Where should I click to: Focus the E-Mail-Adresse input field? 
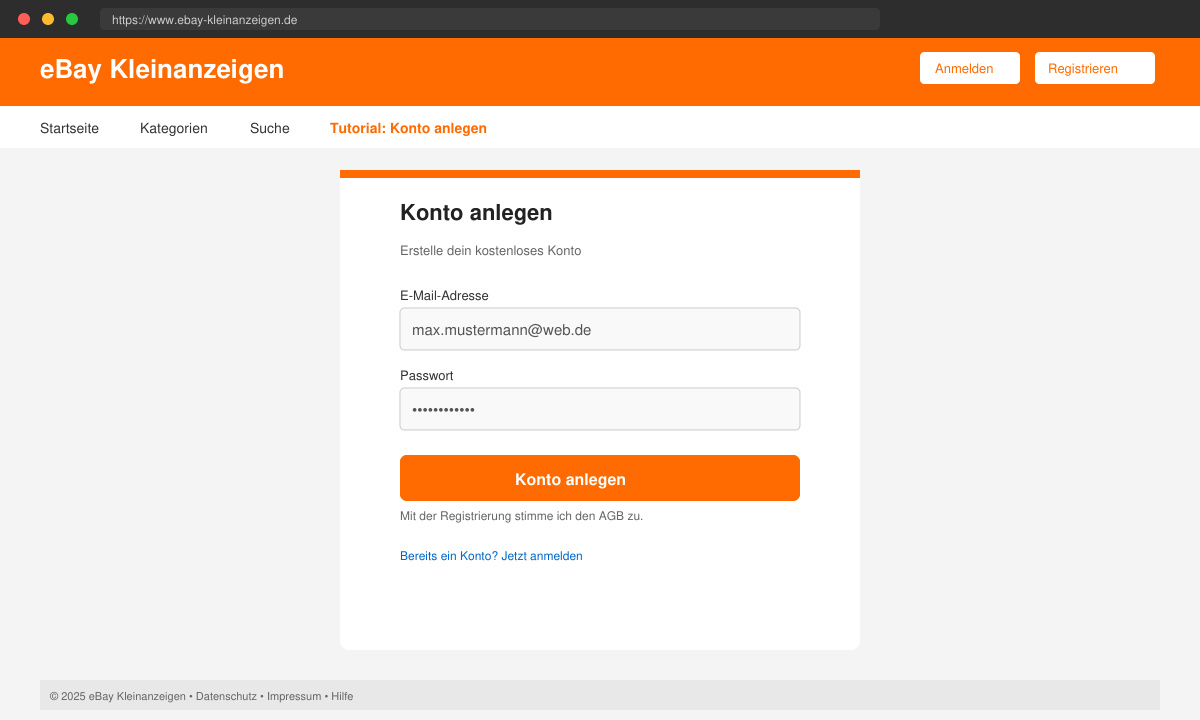[x=600, y=329]
